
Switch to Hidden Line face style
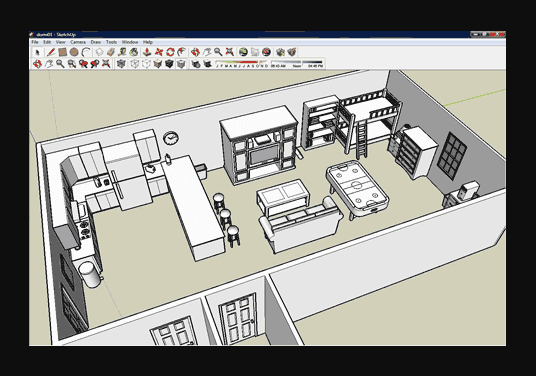(146, 64)
